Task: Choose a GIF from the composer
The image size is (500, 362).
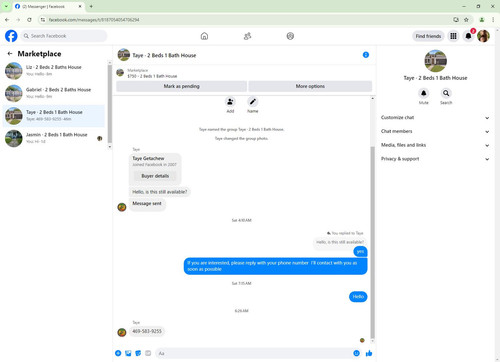Action: (148, 353)
